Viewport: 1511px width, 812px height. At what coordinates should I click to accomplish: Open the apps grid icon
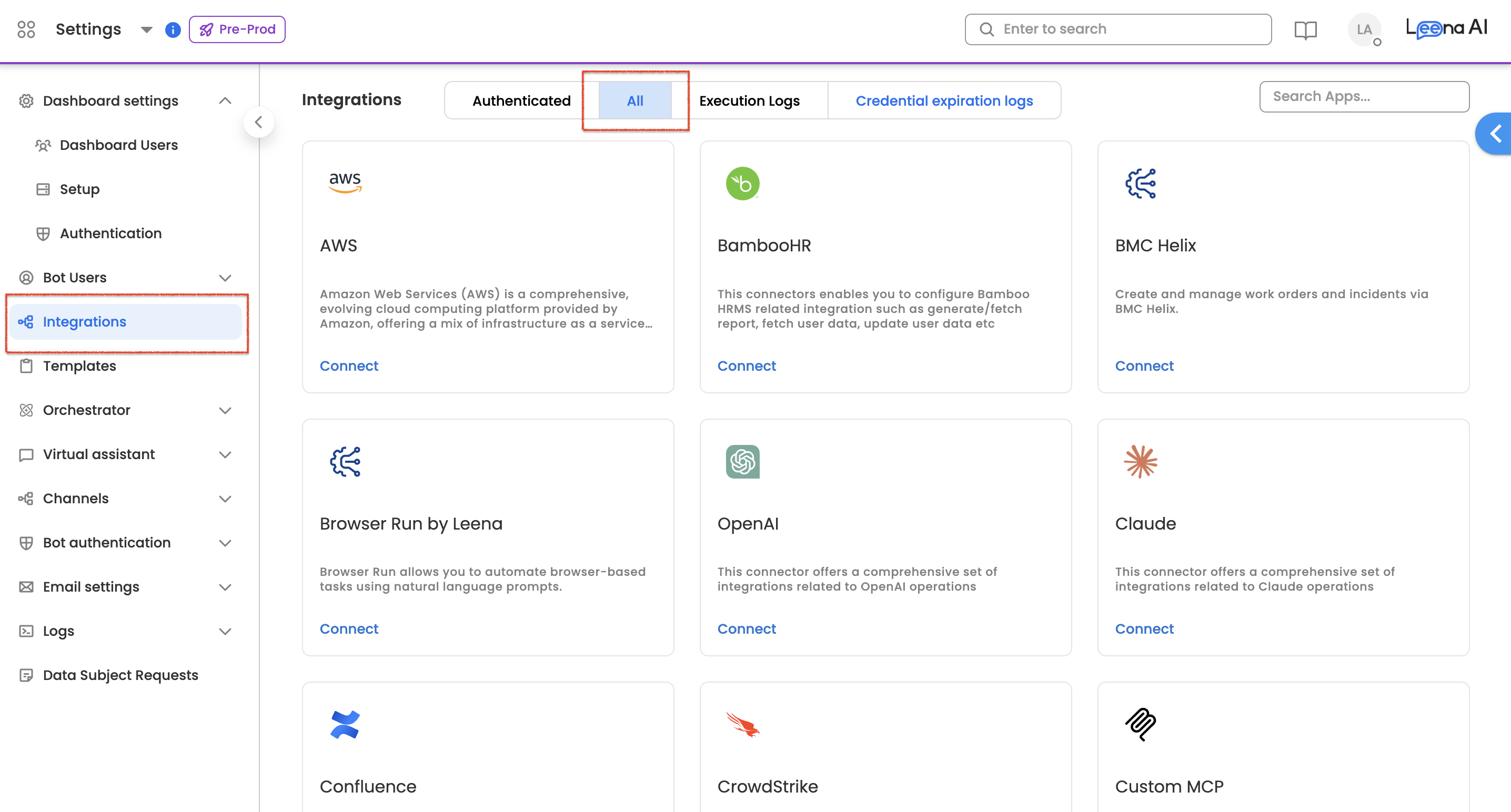pyautogui.click(x=26, y=29)
